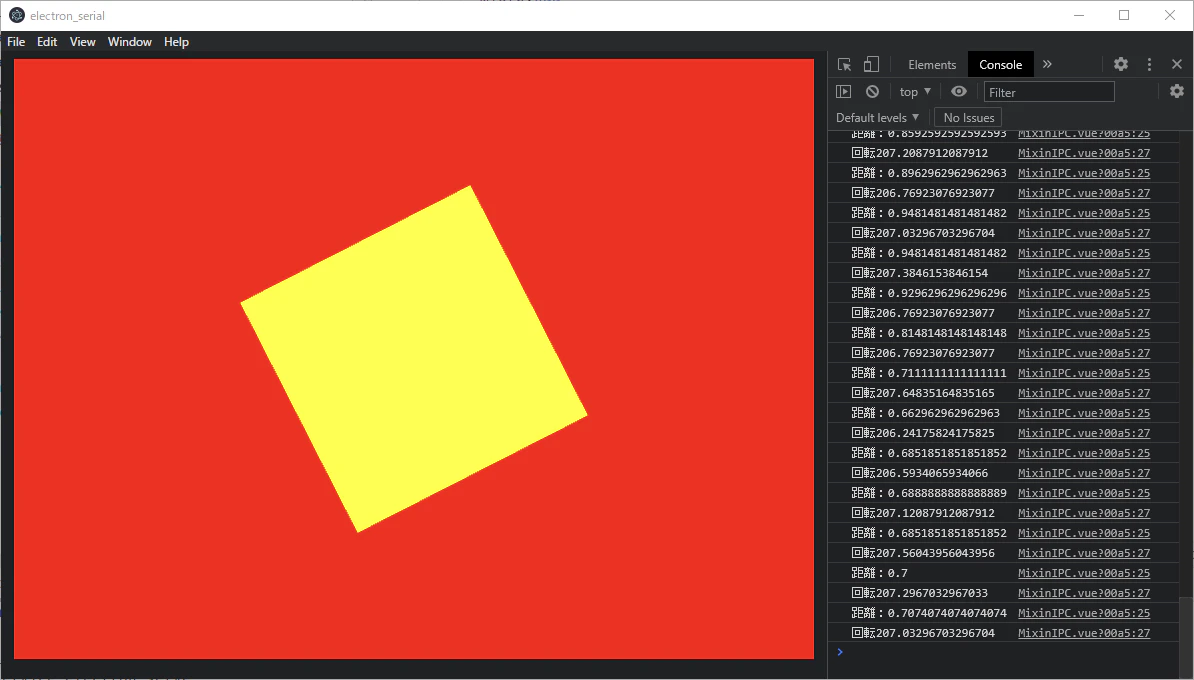Click the No Issues button
1194x680 pixels.
click(969, 117)
